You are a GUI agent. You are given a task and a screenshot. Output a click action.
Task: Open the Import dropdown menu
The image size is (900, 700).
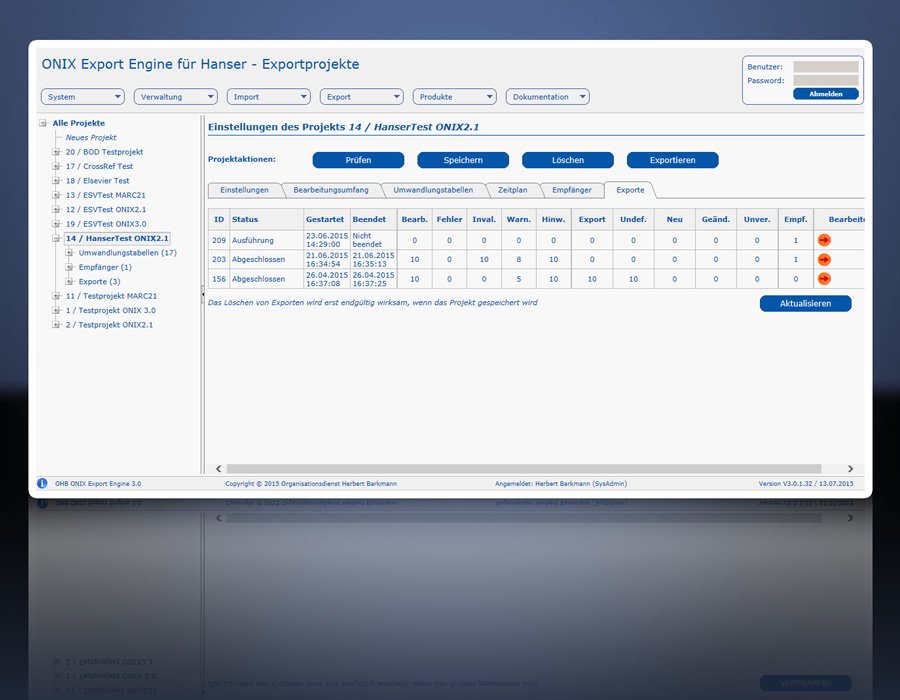coord(269,96)
